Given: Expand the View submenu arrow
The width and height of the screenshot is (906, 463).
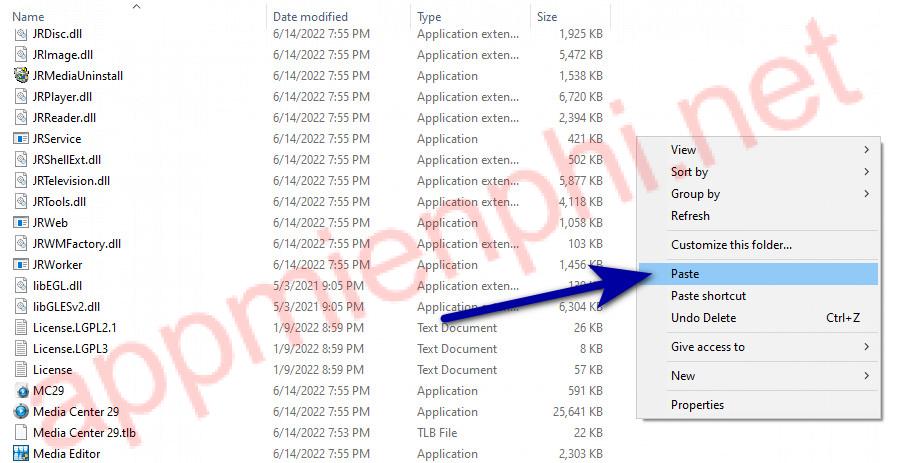Looking at the screenshot, I should coord(866,150).
